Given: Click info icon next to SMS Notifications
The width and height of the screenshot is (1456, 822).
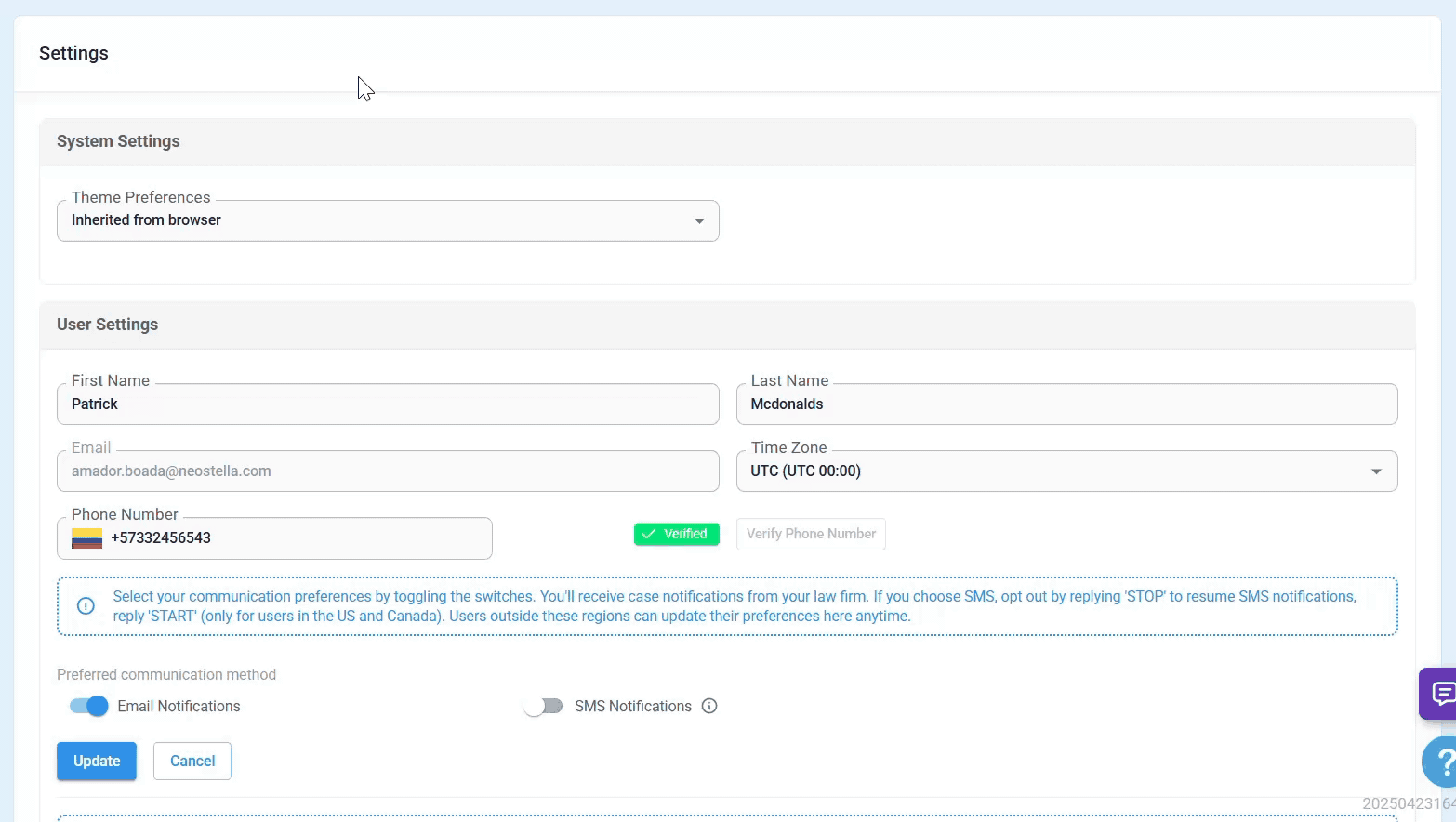Looking at the screenshot, I should tap(709, 706).
